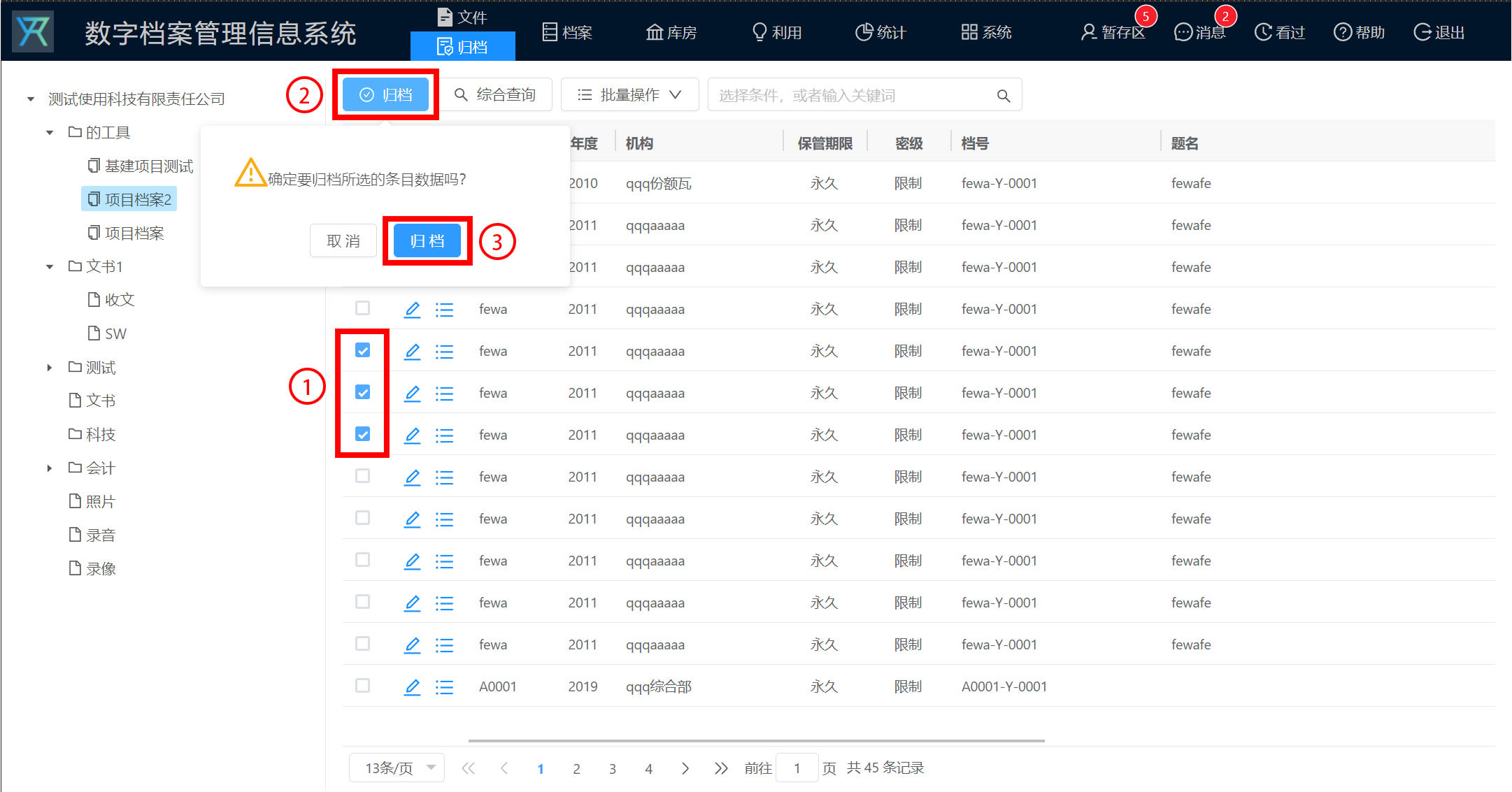Click the 共 45 条记录 total label
This screenshot has height=792, width=1512.
click(x=885, y=768)
